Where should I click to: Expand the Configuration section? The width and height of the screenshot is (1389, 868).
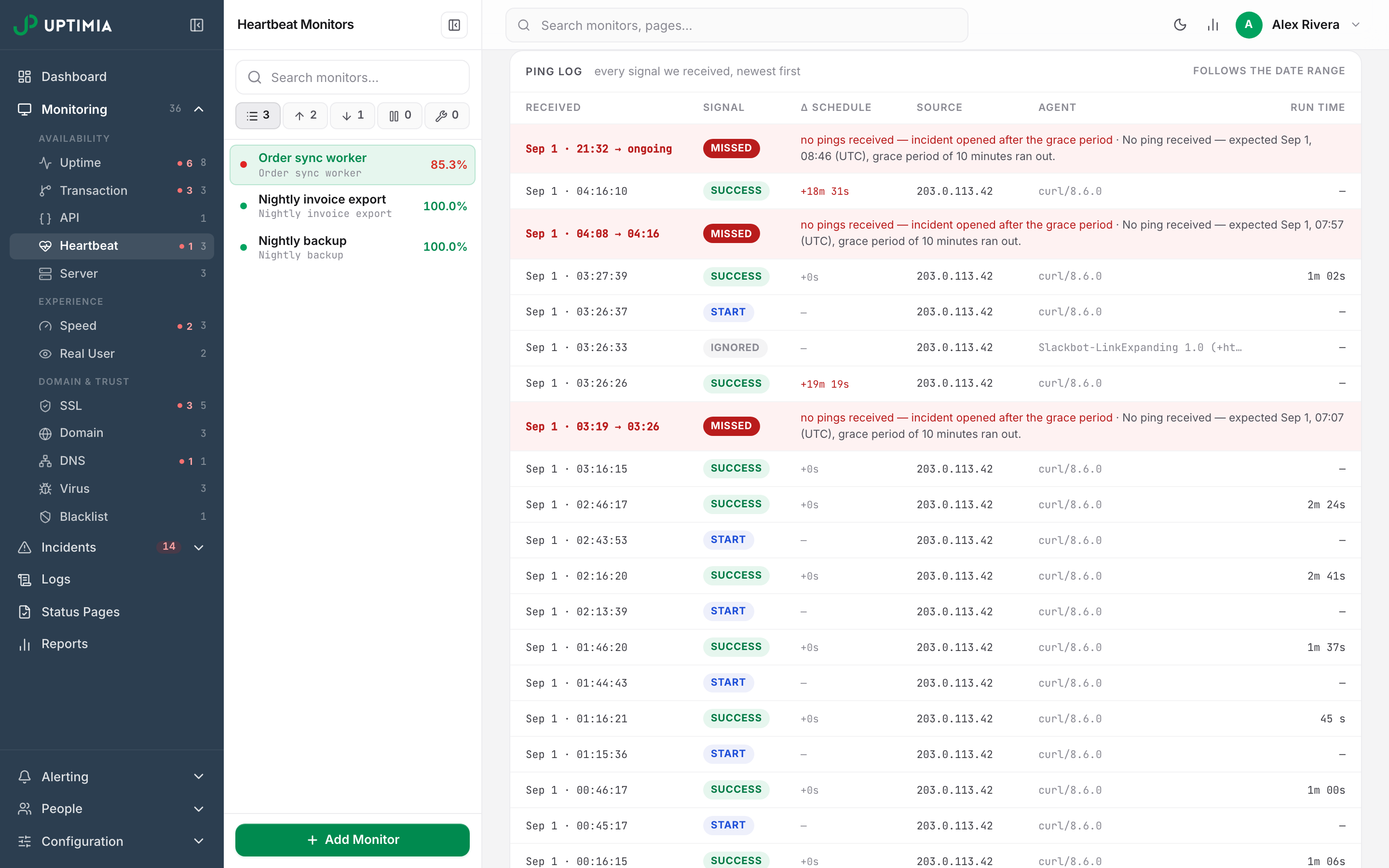coord(112,841)
